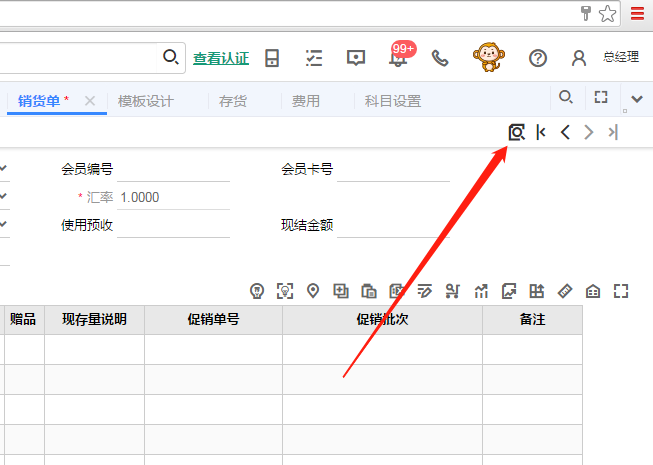Click the 总经理 user name
The height and width of the screenshot is (465, 653).
pyautogui.click(x=621, y=57)
